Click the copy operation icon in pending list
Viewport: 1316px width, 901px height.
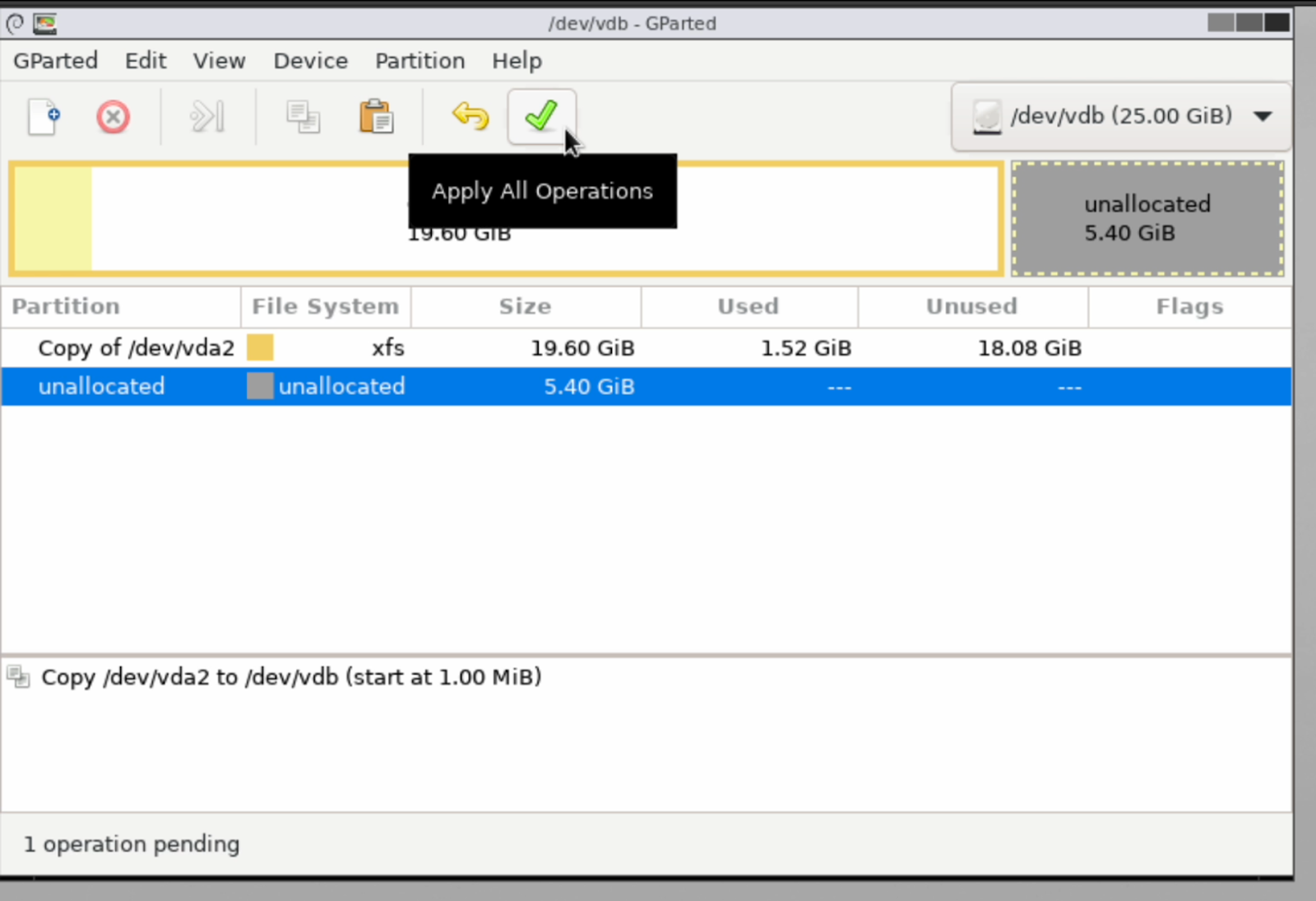pyautogui.click(x=18, y=676)
